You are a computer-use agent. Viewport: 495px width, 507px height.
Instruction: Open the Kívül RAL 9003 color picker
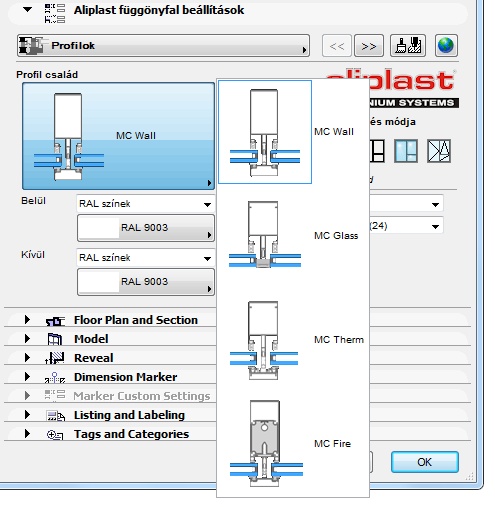click(x=146, y=282)
